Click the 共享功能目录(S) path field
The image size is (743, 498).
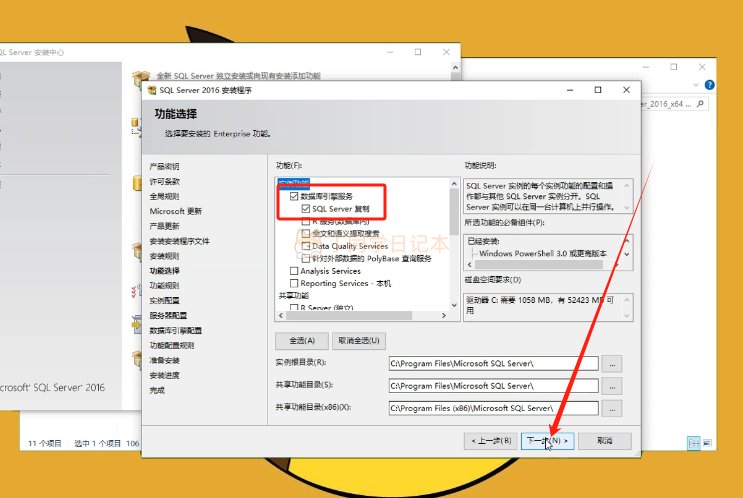[x=493, y=386]
